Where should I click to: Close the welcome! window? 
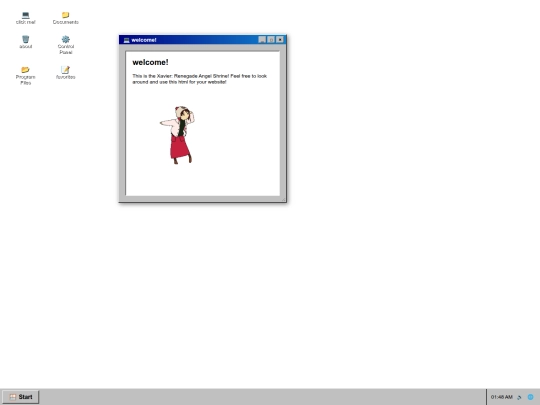(x=280, y=40)
